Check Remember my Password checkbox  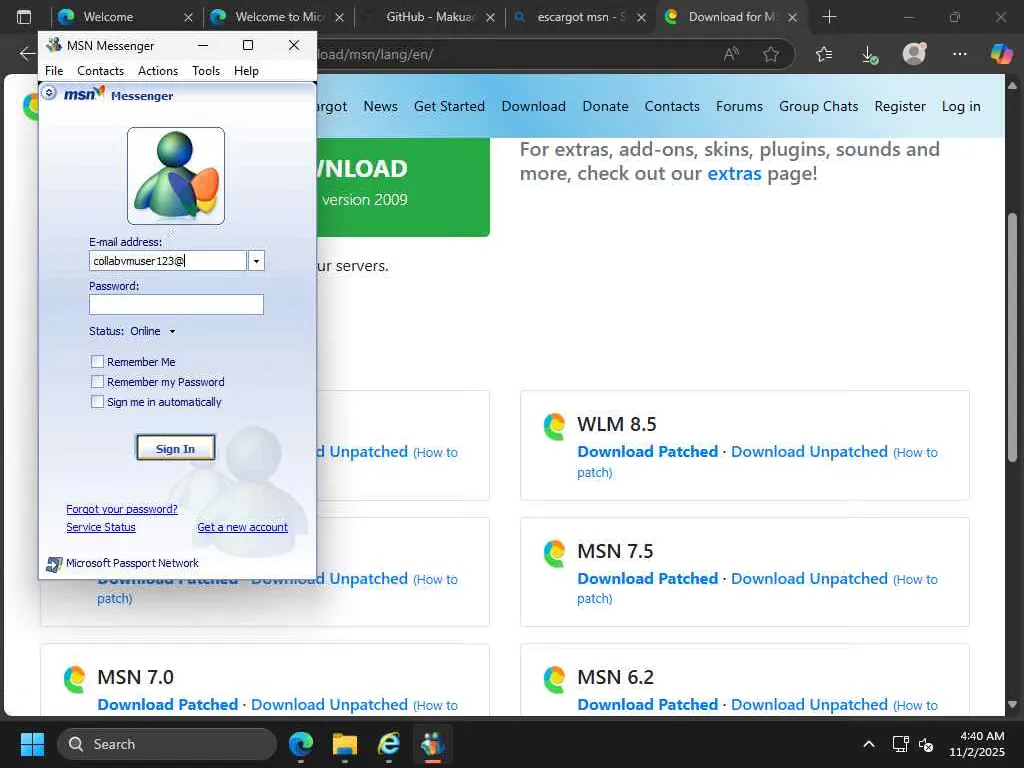click(97, 381)
